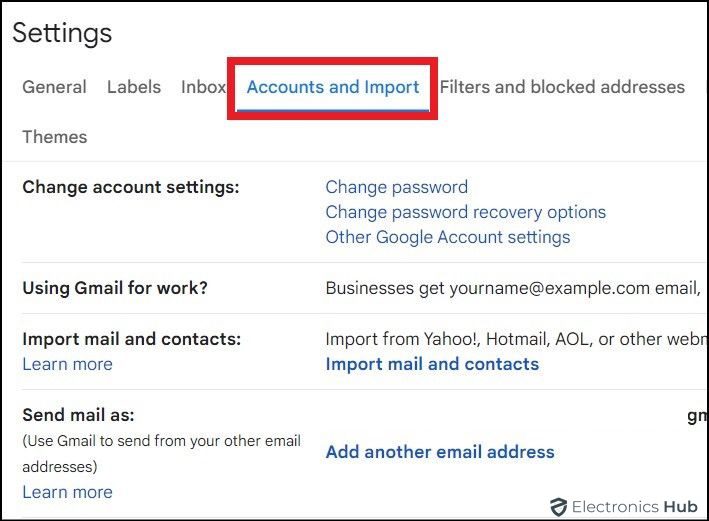Go to the Inbox settings tab

203,87
